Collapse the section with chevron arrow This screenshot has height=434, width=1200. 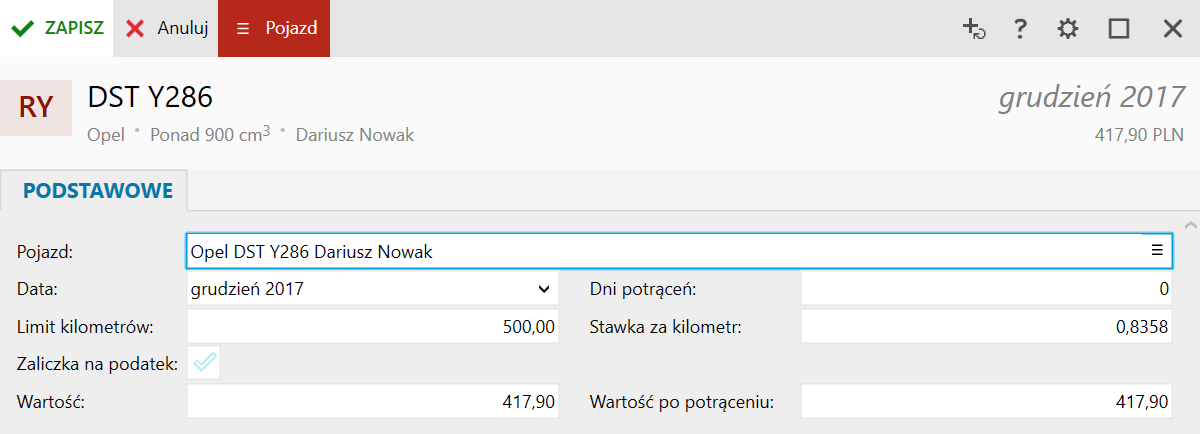[1189, 225]
